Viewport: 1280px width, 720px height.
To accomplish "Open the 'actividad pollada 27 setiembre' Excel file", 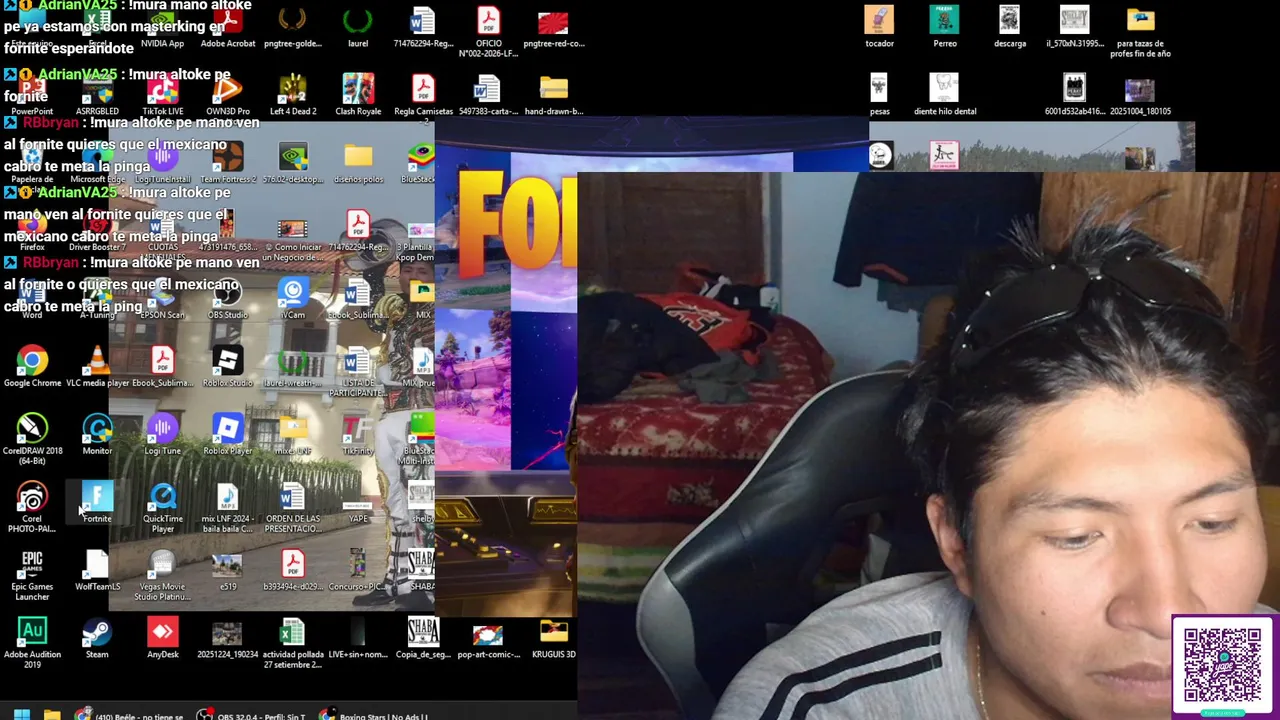I will click(x=292, y=644).
